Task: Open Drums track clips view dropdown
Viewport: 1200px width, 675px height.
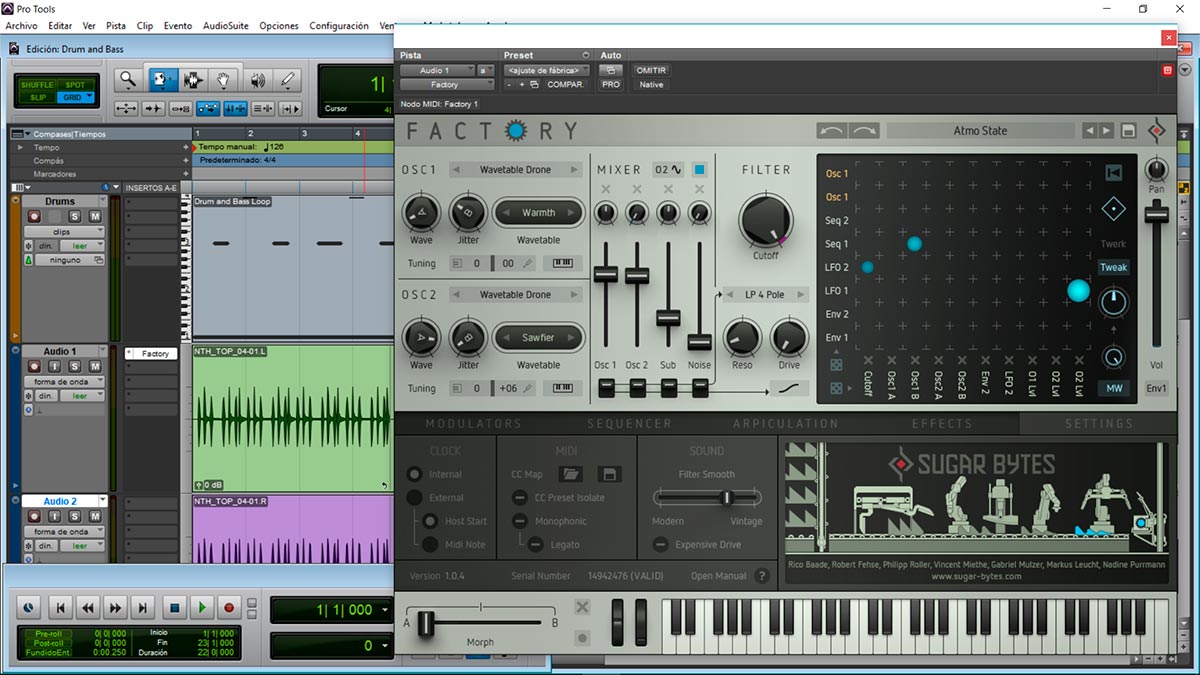Action: [66, 232]
